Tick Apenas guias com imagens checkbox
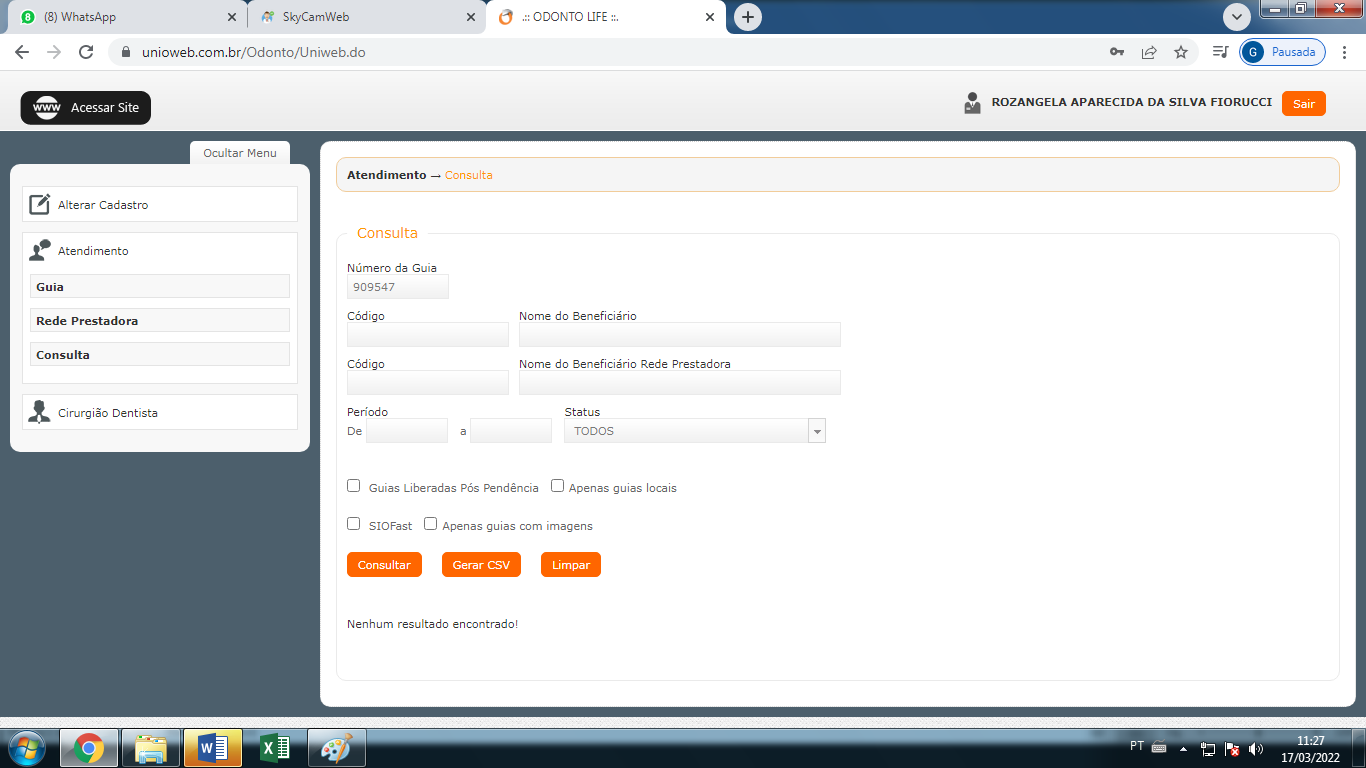This screenshot has height=768, width=1366. (x=431, y=524)
